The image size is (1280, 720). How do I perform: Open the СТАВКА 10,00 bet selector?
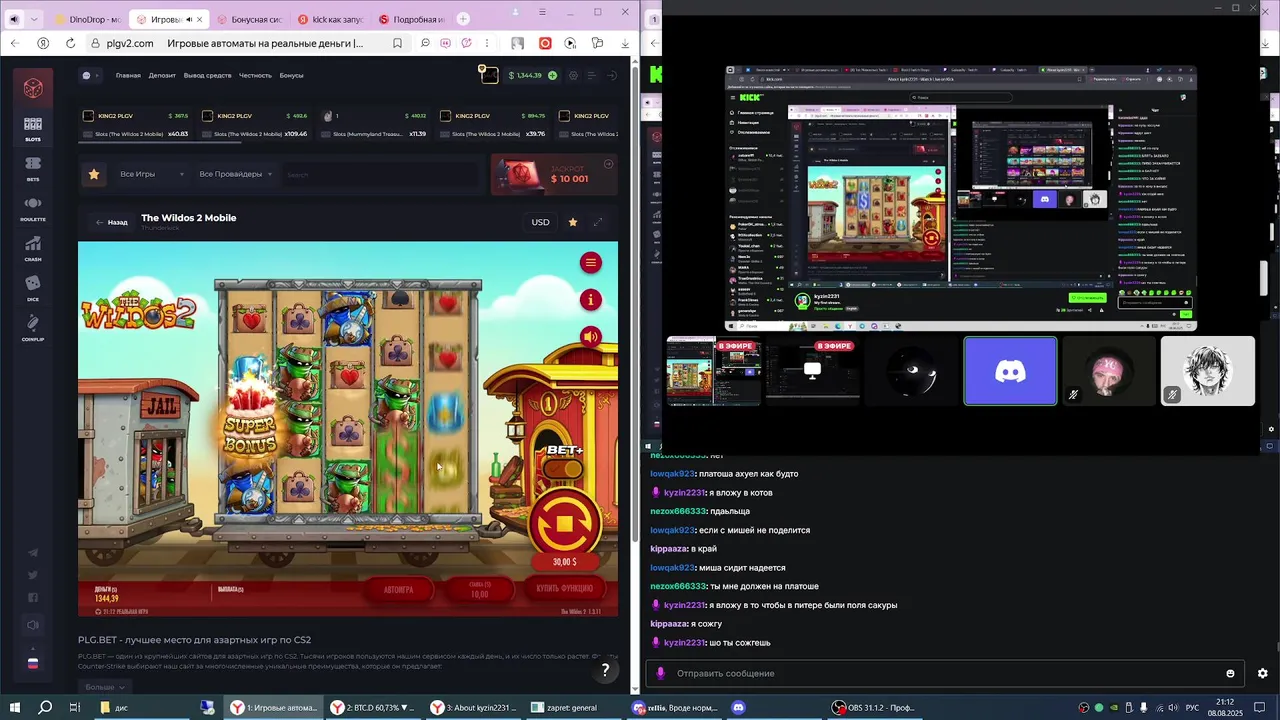tap(480, 590)
